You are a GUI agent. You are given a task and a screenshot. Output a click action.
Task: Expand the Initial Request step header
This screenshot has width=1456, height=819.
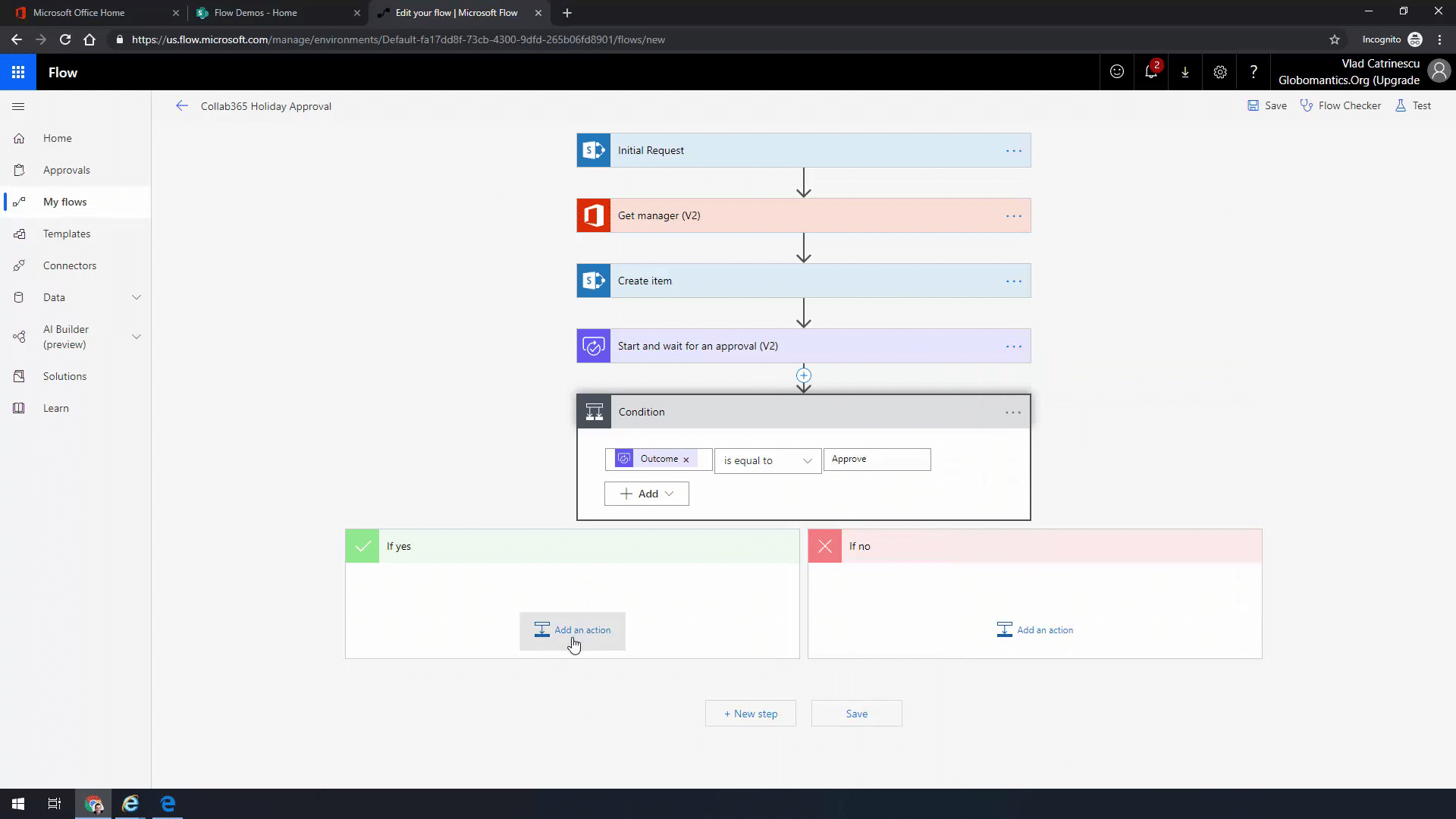click(x=804, y=150)
